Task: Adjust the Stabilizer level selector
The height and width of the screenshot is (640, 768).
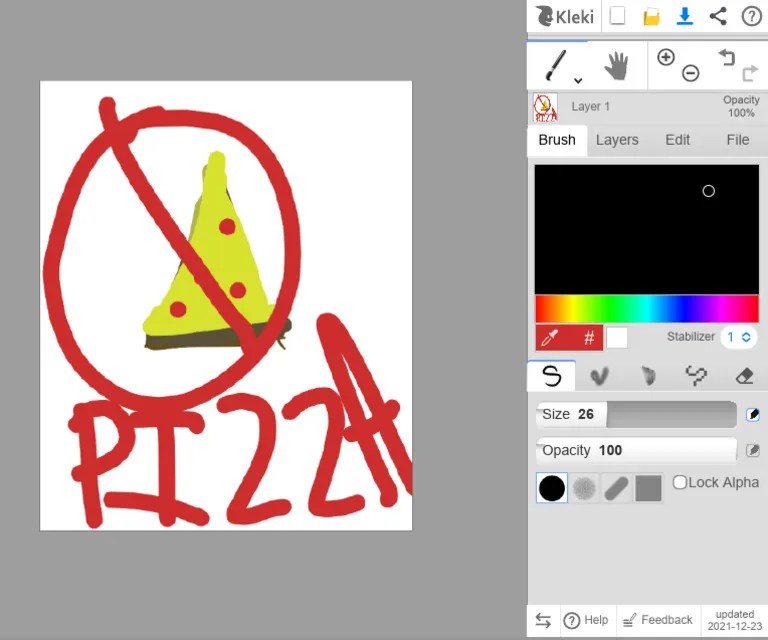Action: tap(739, 337)
